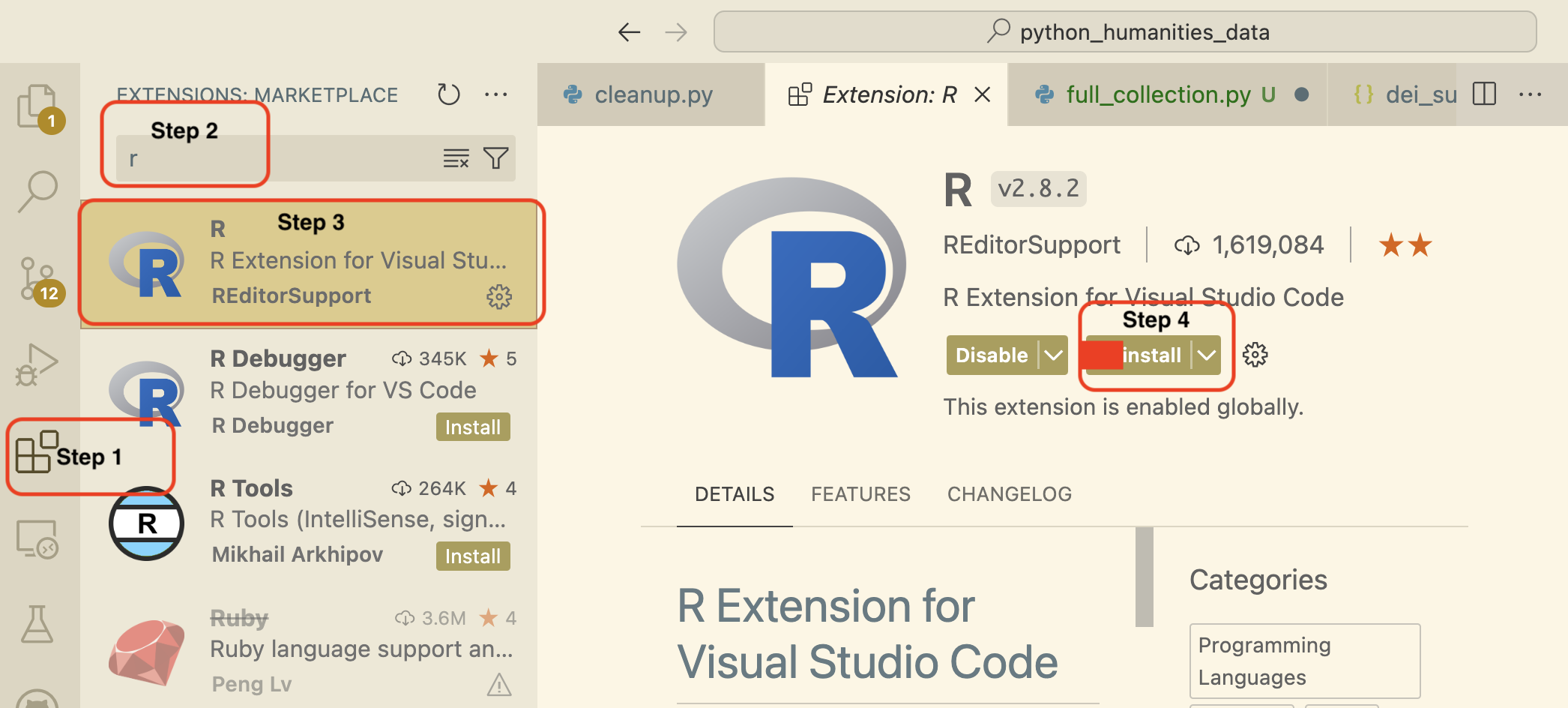Select R extension by REditorSupport in list
The height and width of the screenshot is (708, 1568).
309,264
